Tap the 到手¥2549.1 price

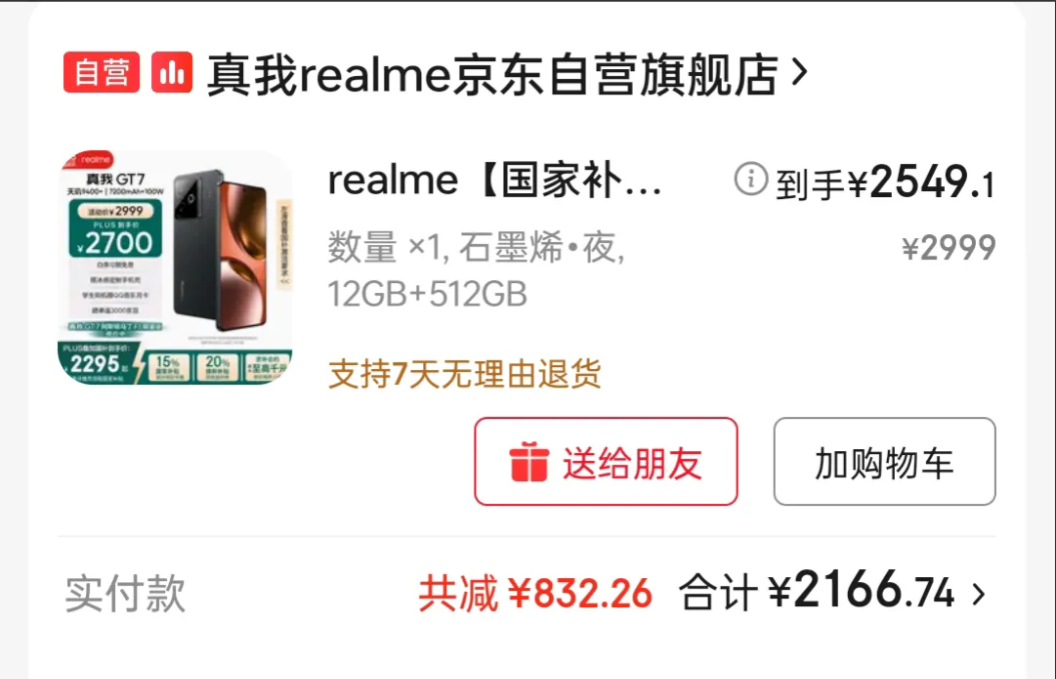point(885,183)
